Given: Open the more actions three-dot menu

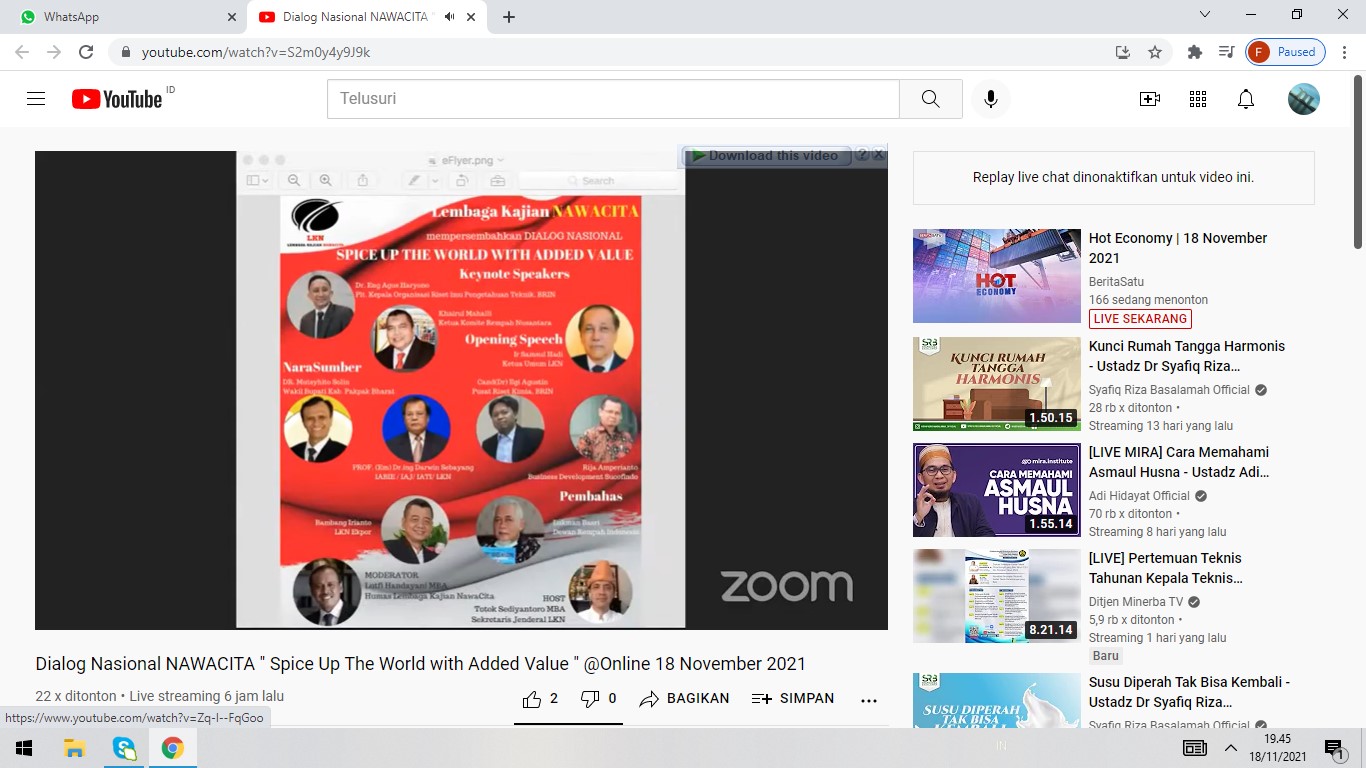Looking at the screenshot, I should 869,700.
